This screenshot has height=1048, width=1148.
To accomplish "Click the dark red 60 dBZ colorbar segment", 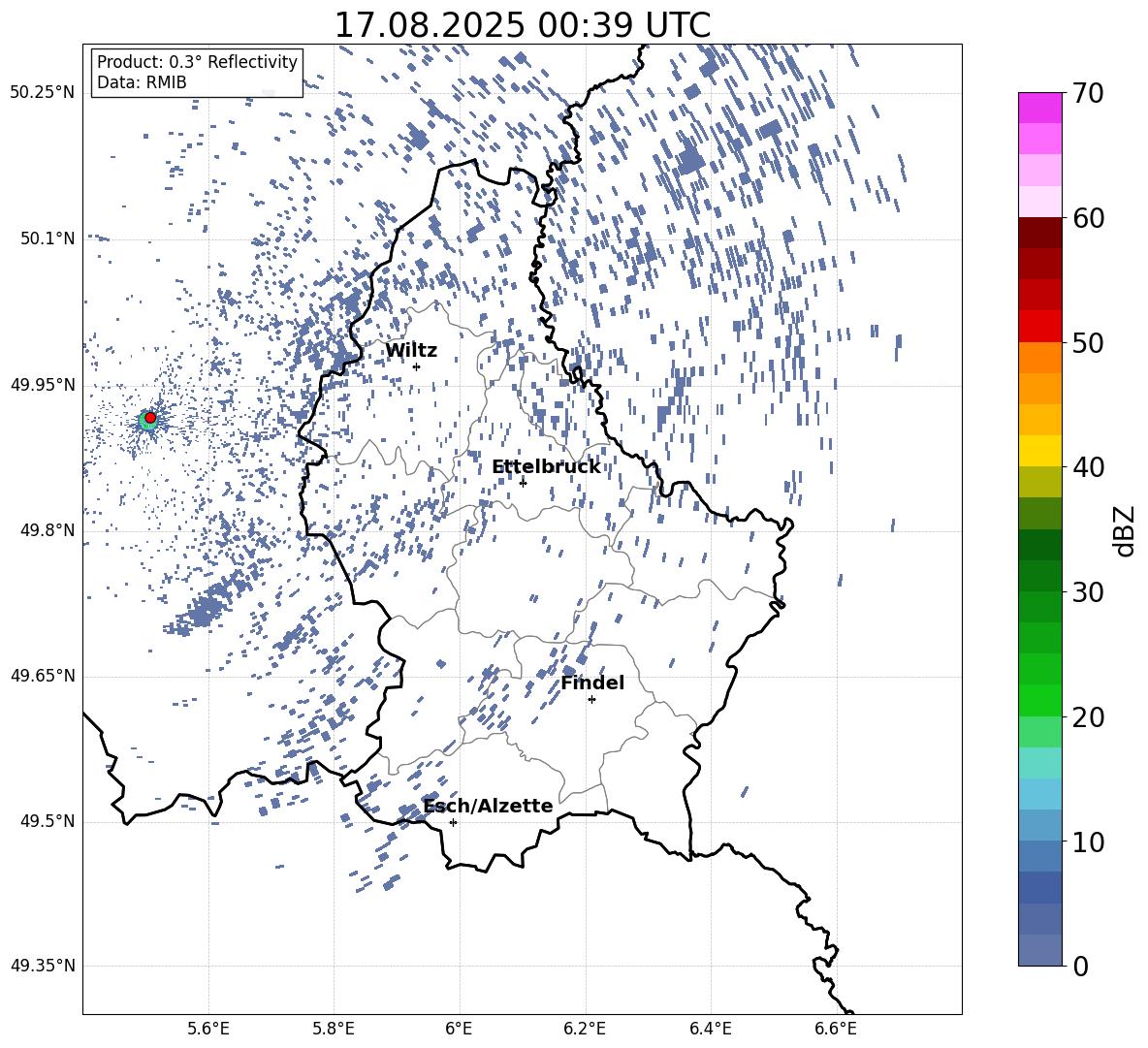I will [1039, 233].
